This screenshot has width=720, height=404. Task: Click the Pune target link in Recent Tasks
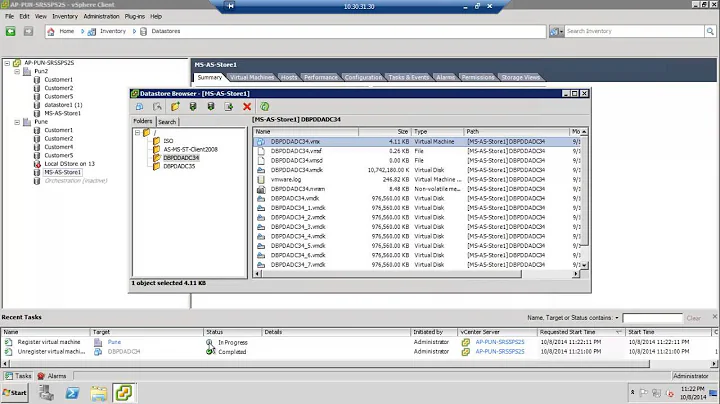tap(114, 342)
